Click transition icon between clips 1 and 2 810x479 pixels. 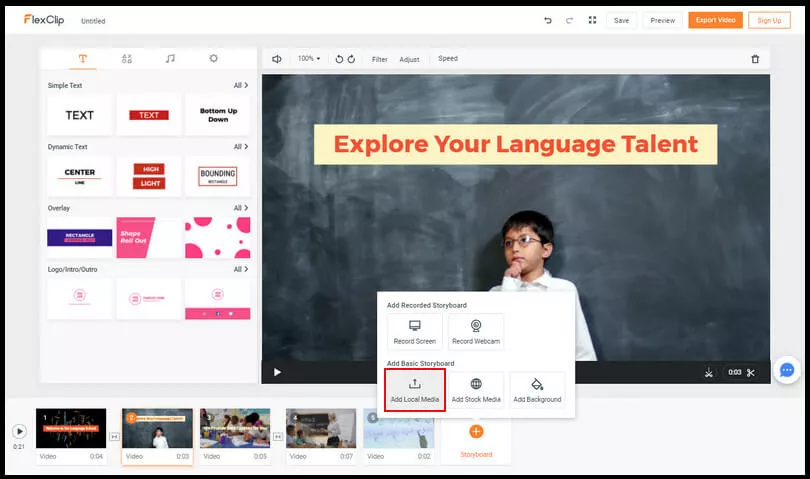point(114,437)
